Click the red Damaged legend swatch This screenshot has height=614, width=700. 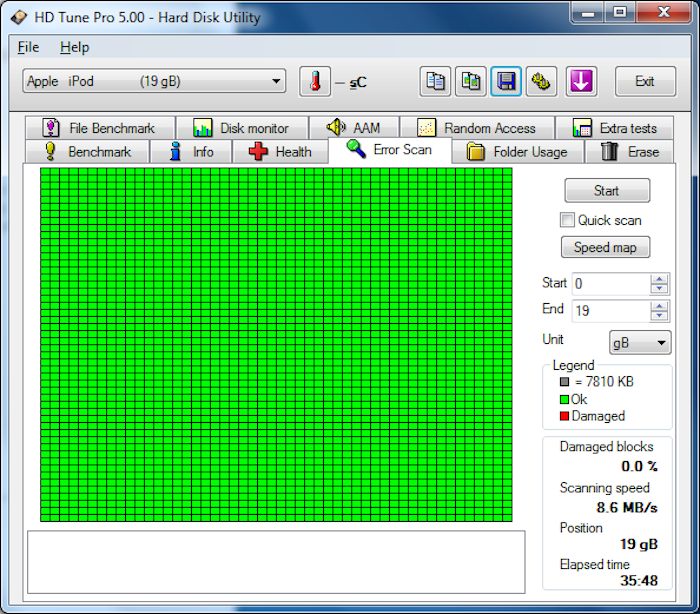[564, 416]
